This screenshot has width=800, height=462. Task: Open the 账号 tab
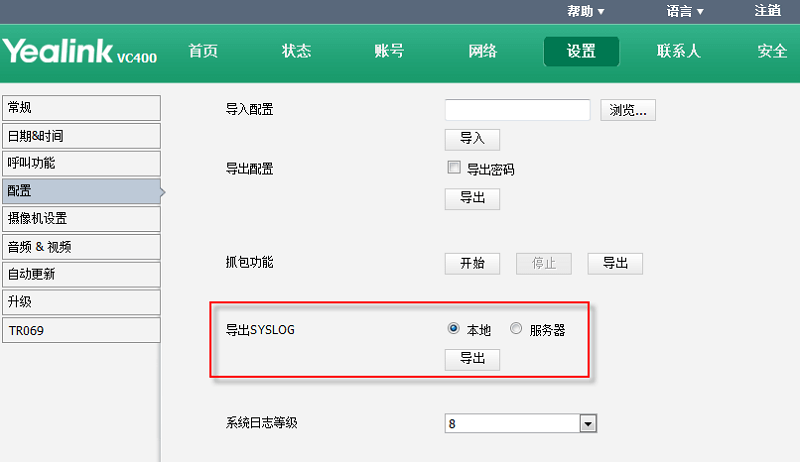pos(389,51)
